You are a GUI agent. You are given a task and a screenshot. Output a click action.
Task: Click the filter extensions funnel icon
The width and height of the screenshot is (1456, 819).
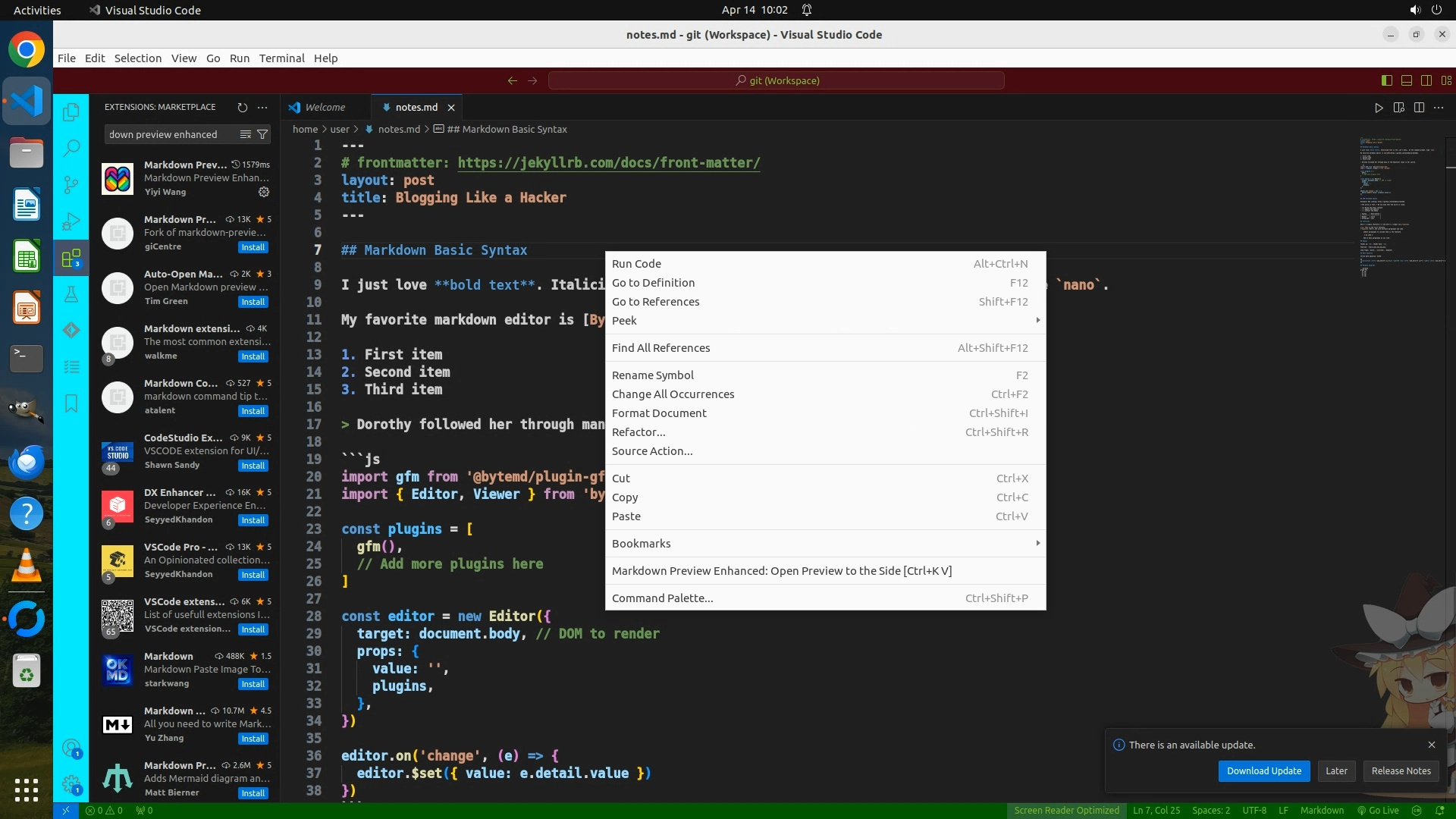coord(262,134)
